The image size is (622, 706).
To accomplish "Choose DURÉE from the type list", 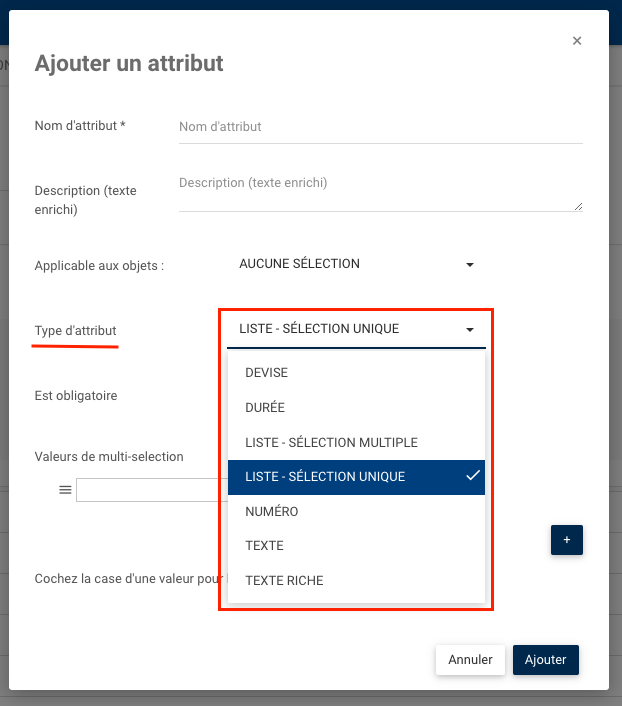I will click(x=265, y=408).
